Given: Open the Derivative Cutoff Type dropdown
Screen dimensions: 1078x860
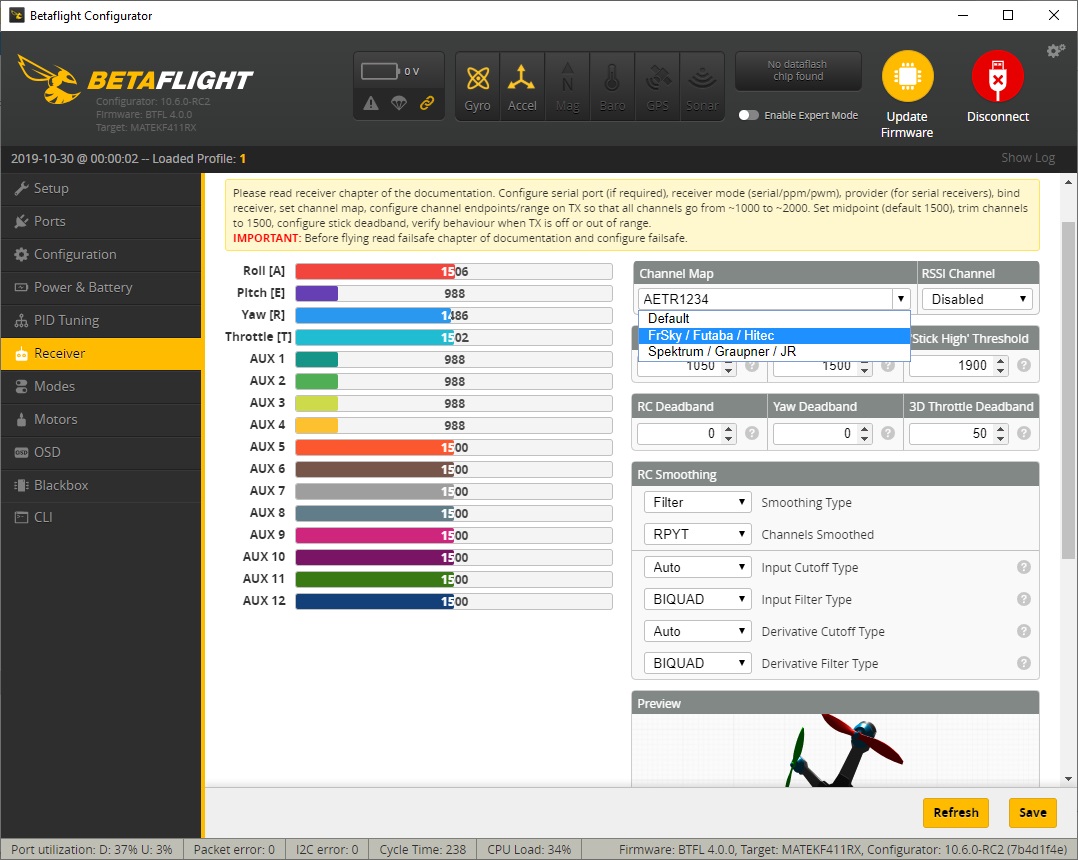Looking at the screenshot, I should [696, 631].
